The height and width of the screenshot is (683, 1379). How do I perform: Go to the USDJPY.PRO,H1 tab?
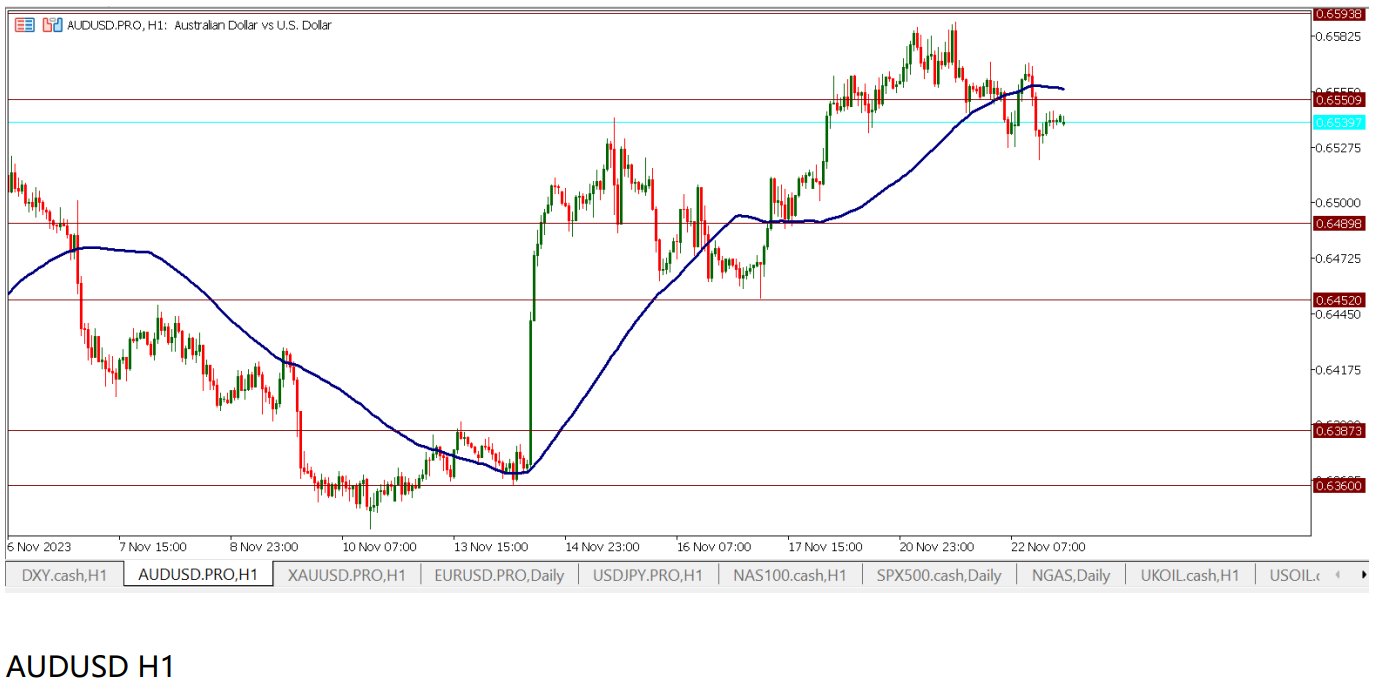647,575
